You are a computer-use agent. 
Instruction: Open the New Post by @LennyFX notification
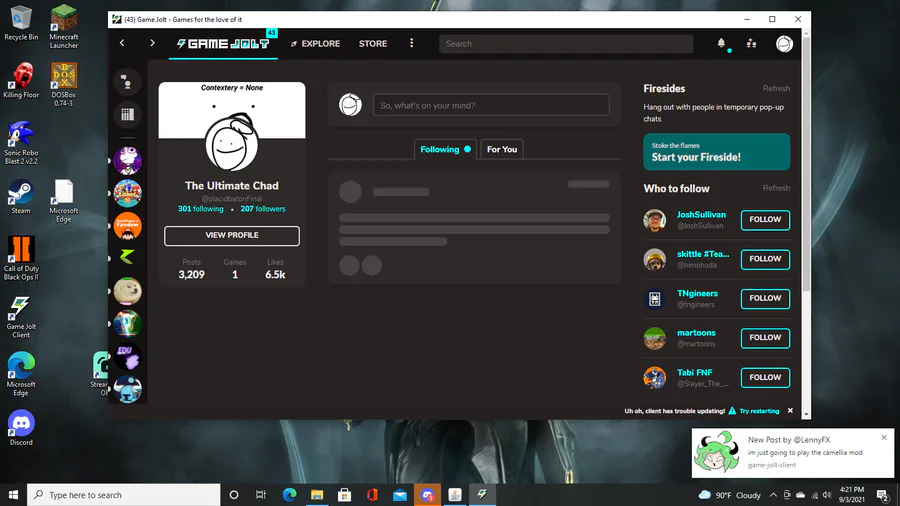click(793, 453)
